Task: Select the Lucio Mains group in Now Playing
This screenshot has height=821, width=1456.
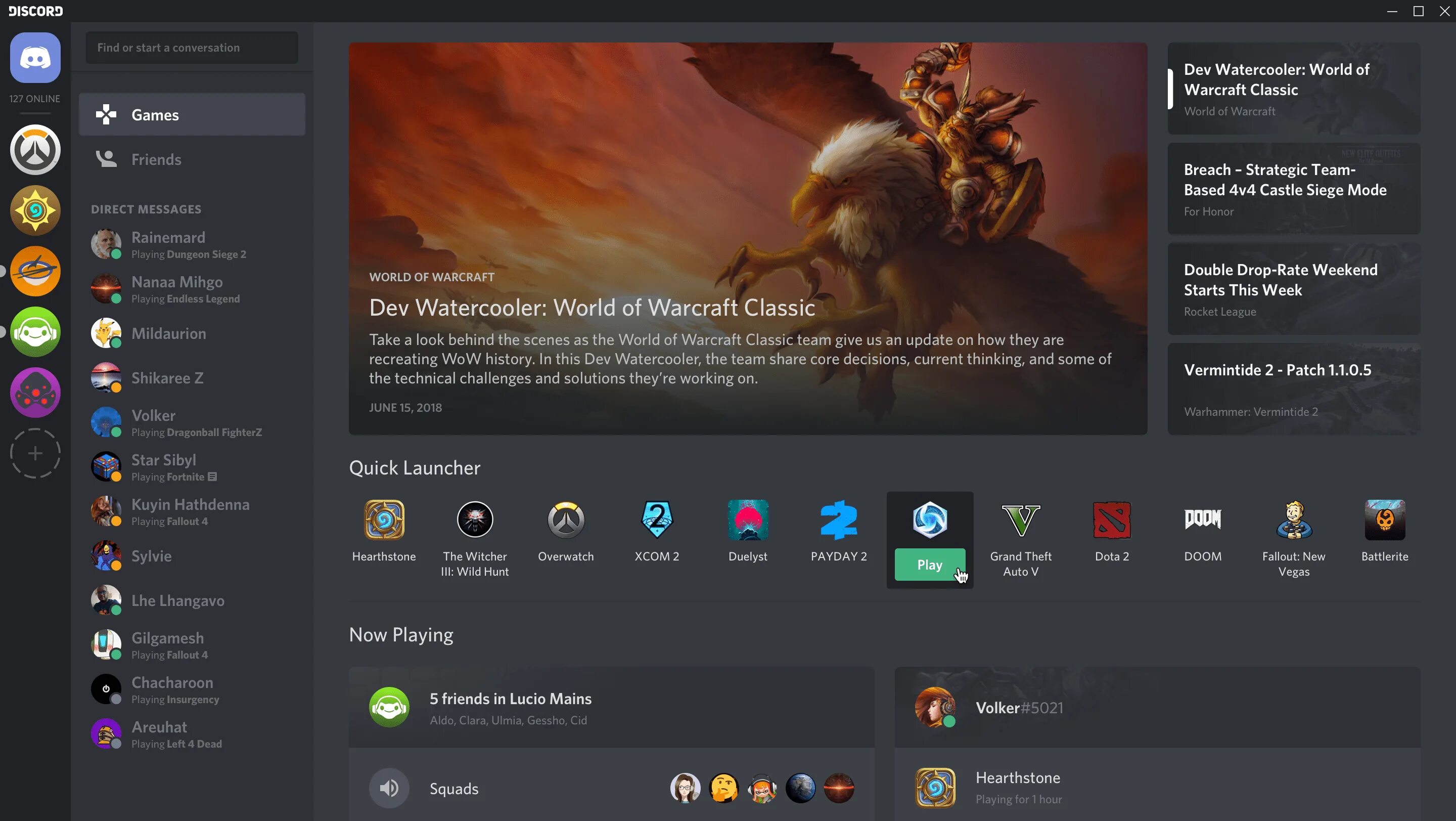Action: [611, 707]
